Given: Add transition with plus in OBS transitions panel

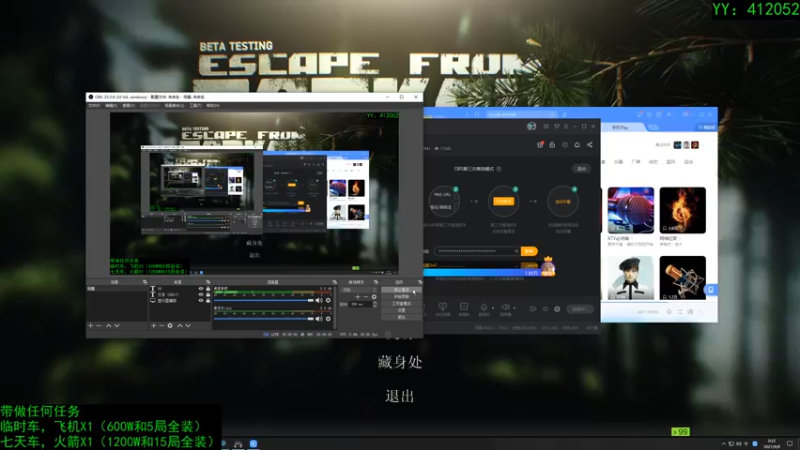Looking at the screenshot, I should coord(358,297).
